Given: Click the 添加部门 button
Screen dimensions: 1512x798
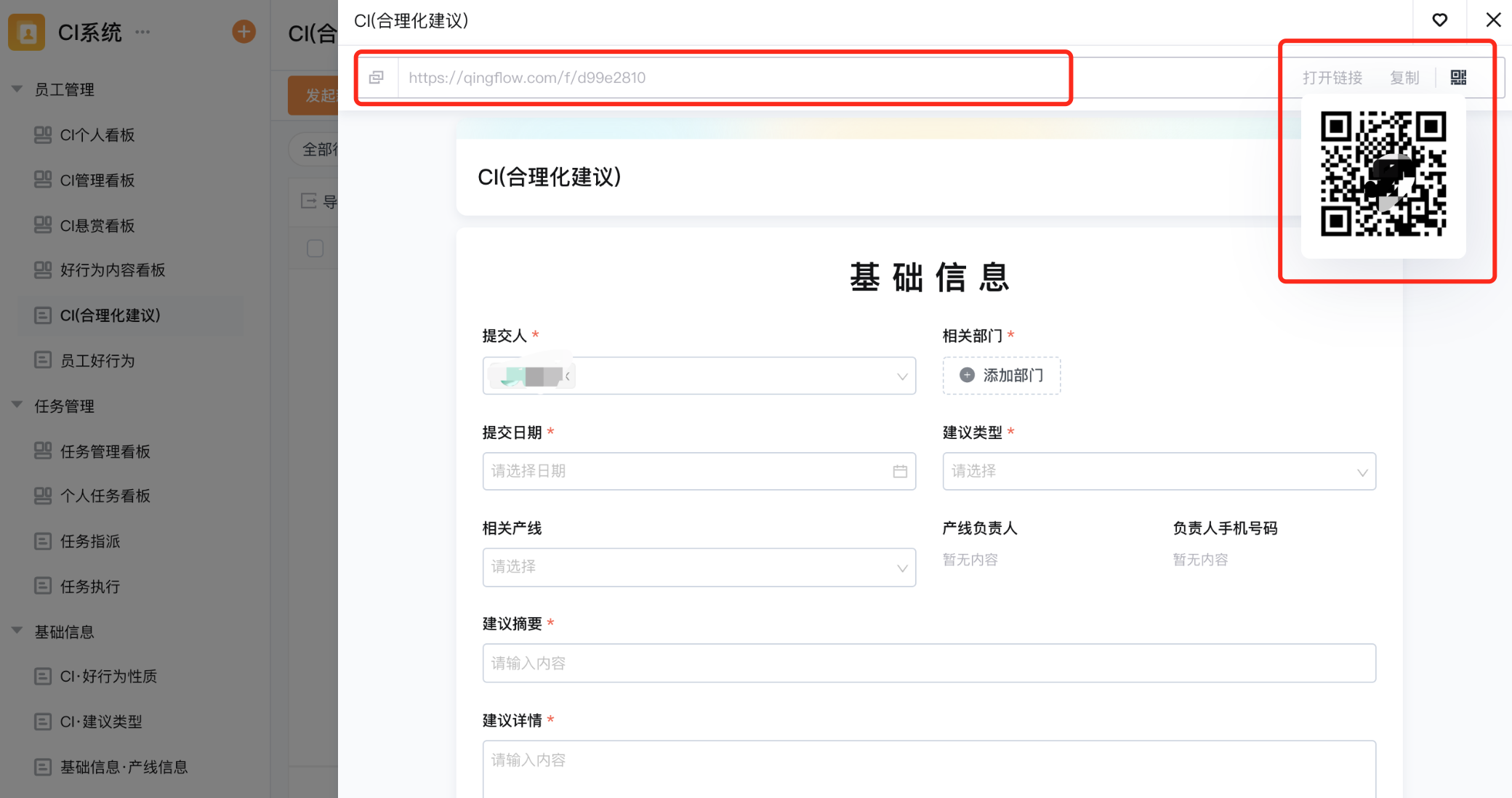Looking at the screenshot, I should pos(1002,376).
